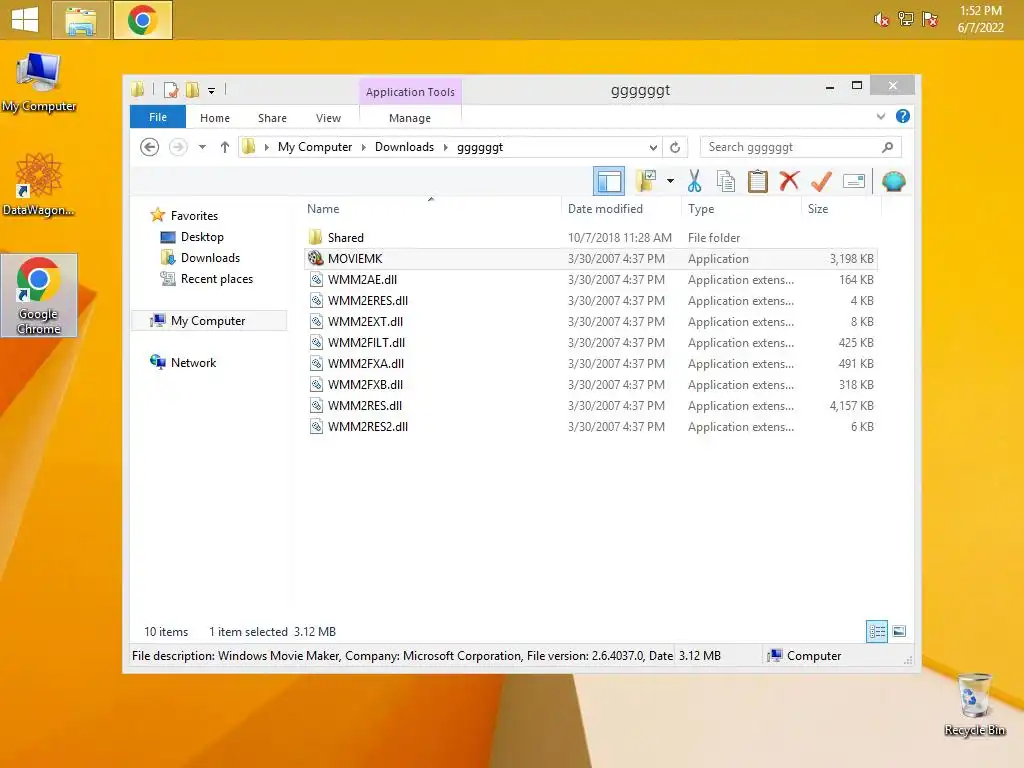Click the folder options toolbar icon
Image resolution: width=1024 pixels, height=768 pixels.
(x=646, y=181)
